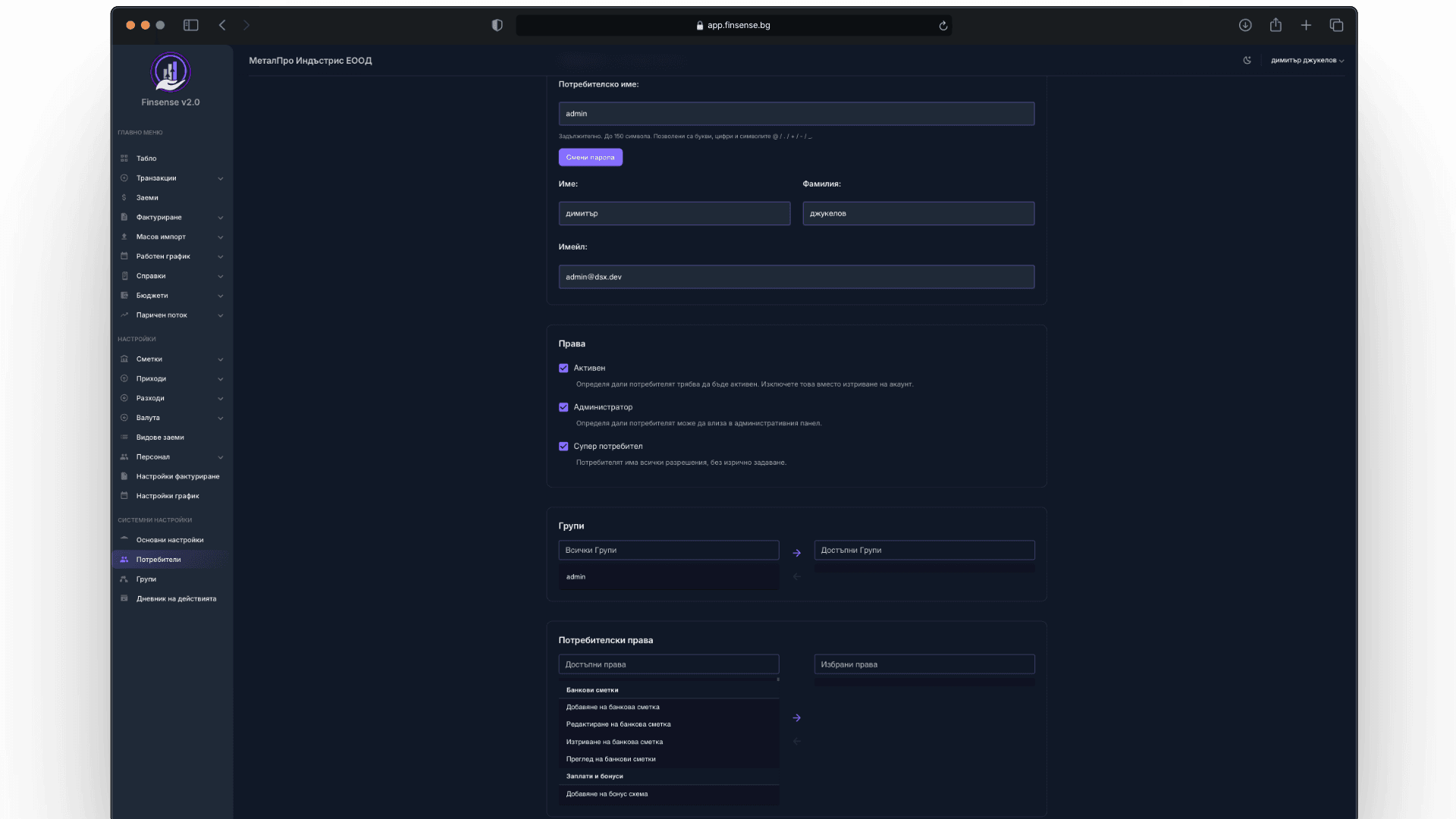Click the Достъпни права filter field
The height and width of the screenshot is (819, 1456).
click(669, 664)
